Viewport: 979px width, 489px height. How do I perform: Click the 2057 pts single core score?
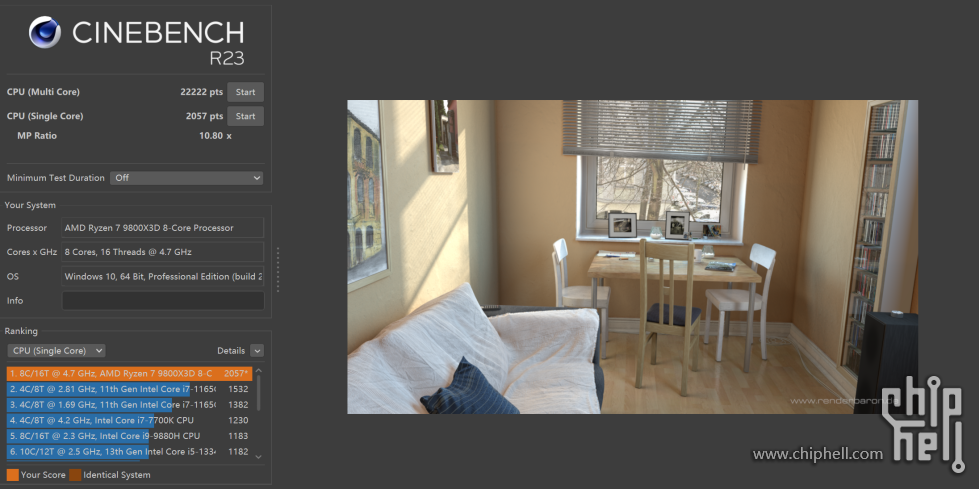(x=204, y=116)
